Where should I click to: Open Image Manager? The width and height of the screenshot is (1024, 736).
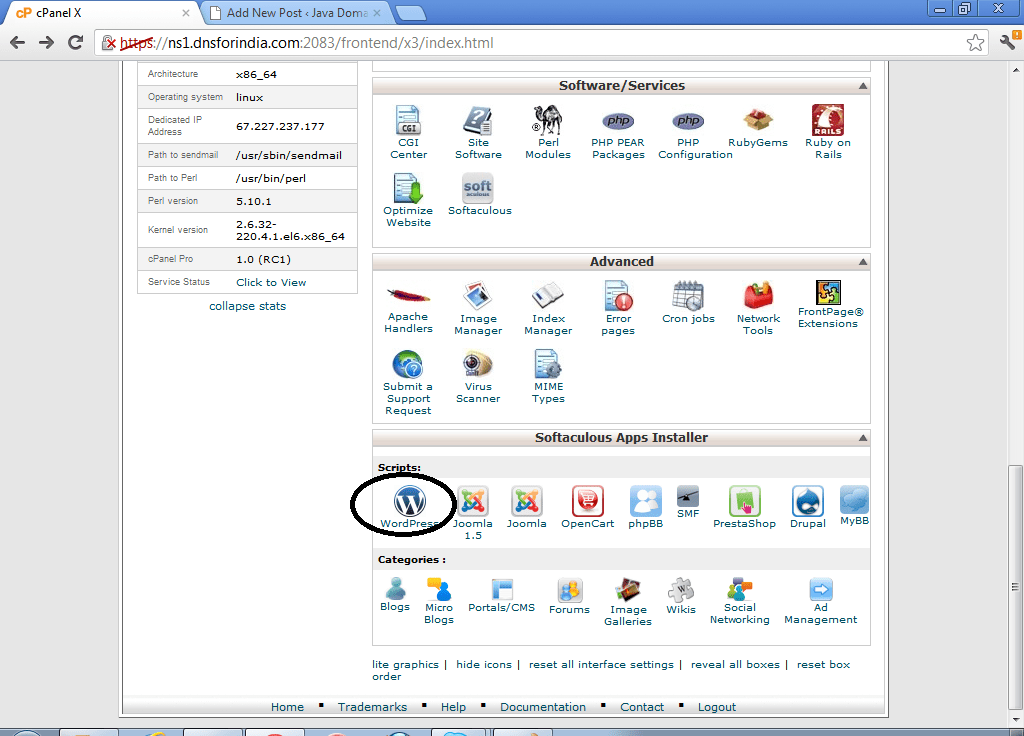tap(478, 308)
